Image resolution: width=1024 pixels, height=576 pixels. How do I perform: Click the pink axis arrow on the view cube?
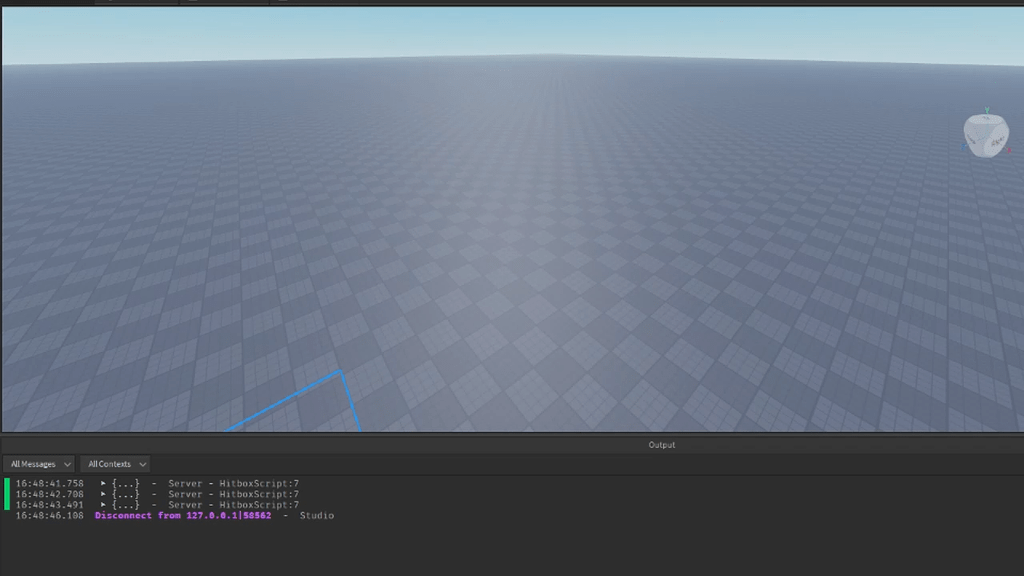click(x=1009, y=150)
